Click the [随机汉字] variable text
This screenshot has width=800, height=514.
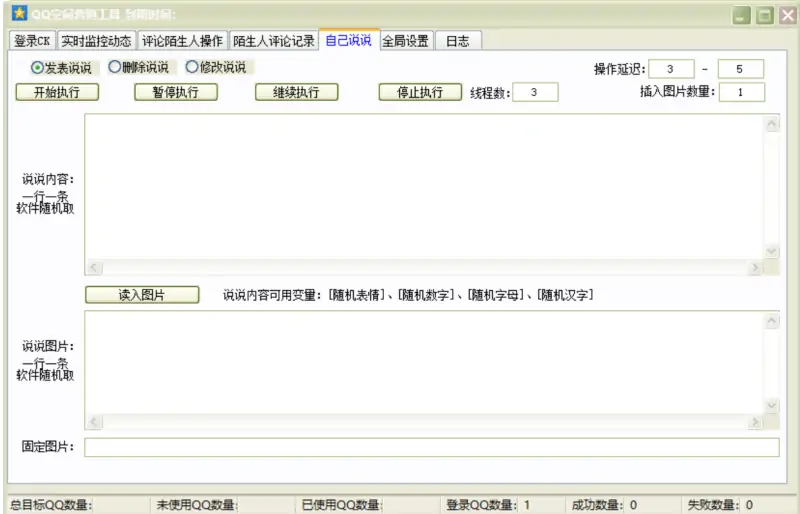point(565,295)
